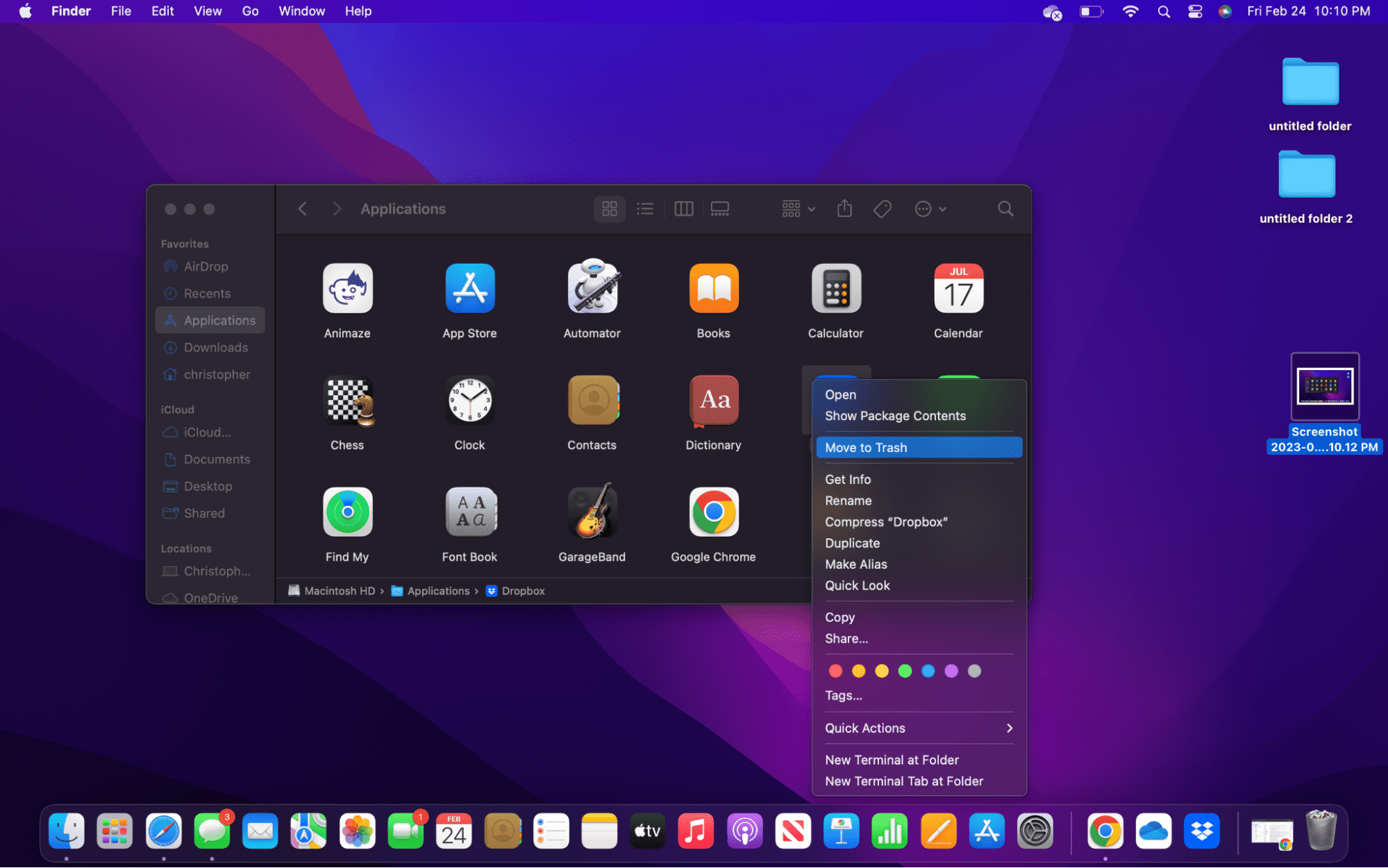Image resolution: width=1388 pixels, height=868 pixels.
Task: Switch Finder to list view
Action: (x=645, y=208)
